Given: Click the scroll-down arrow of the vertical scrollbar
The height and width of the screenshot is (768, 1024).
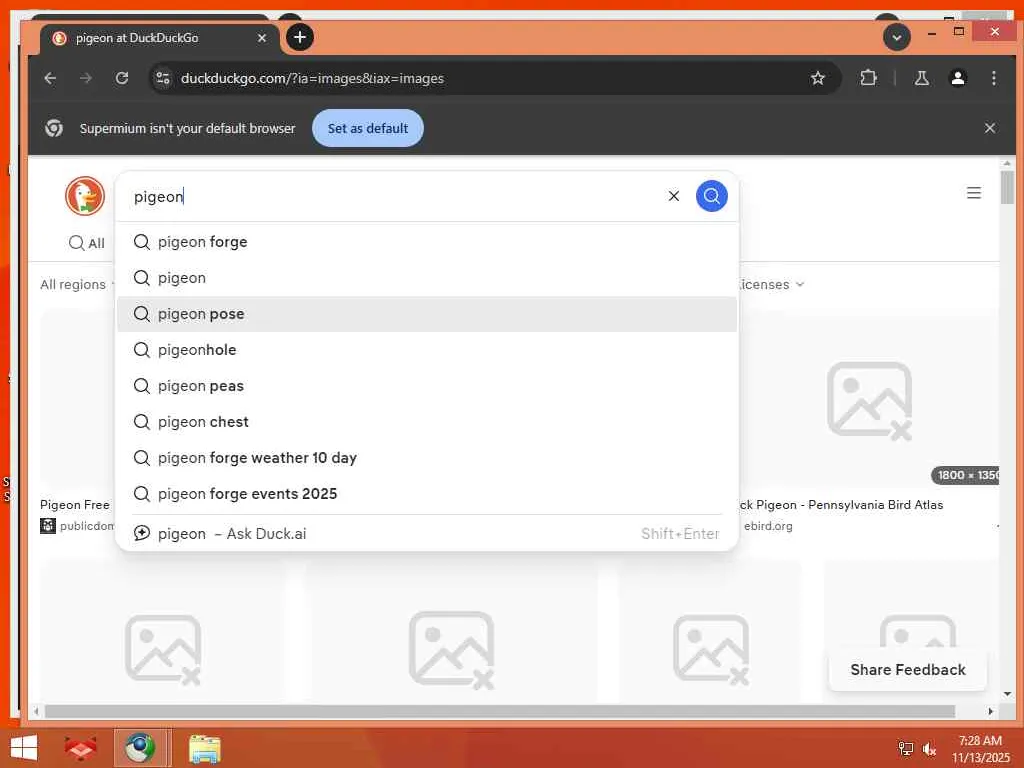Looking at the screenshot, I should coord(1006,694).
